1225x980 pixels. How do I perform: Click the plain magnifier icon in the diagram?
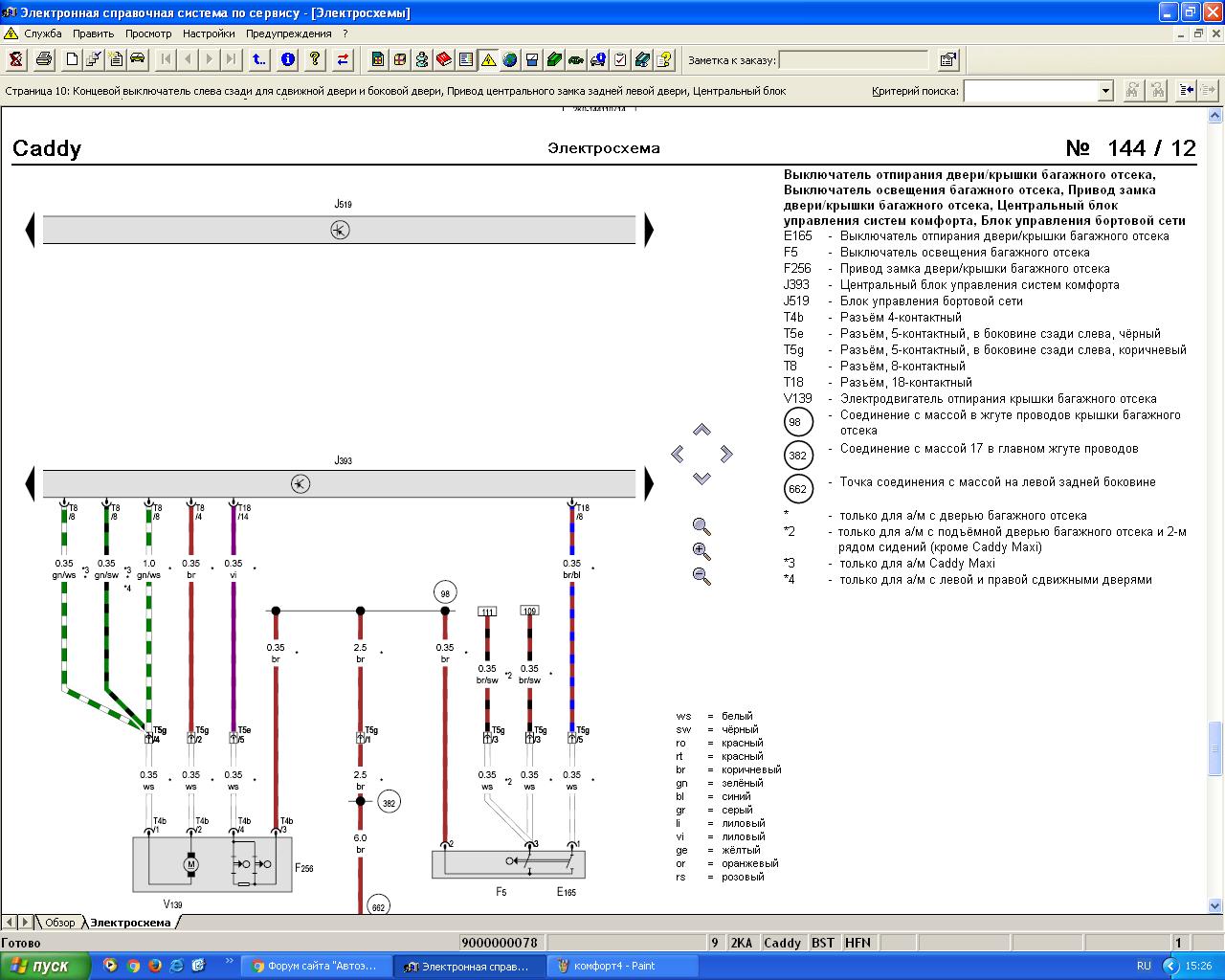[x=702, y=526]
